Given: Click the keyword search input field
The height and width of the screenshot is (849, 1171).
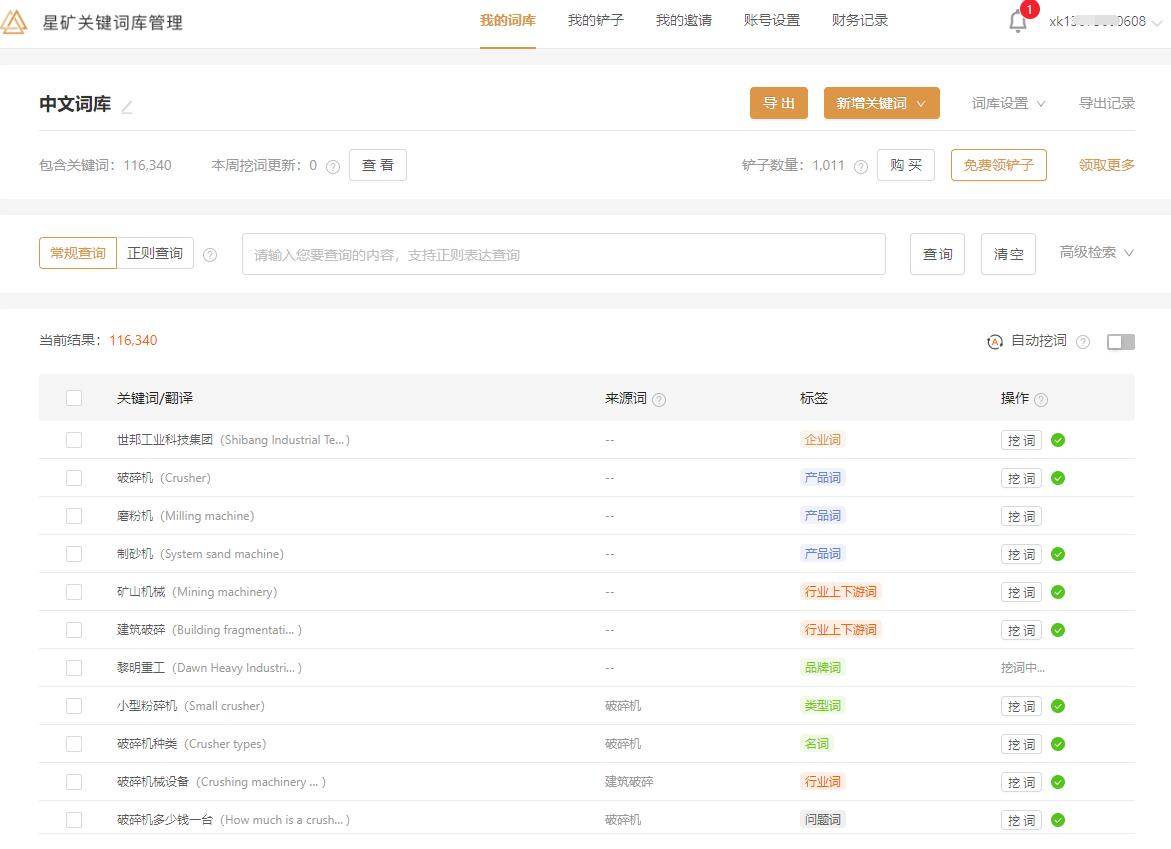Looking at the screenshot, I should [564, 254].
